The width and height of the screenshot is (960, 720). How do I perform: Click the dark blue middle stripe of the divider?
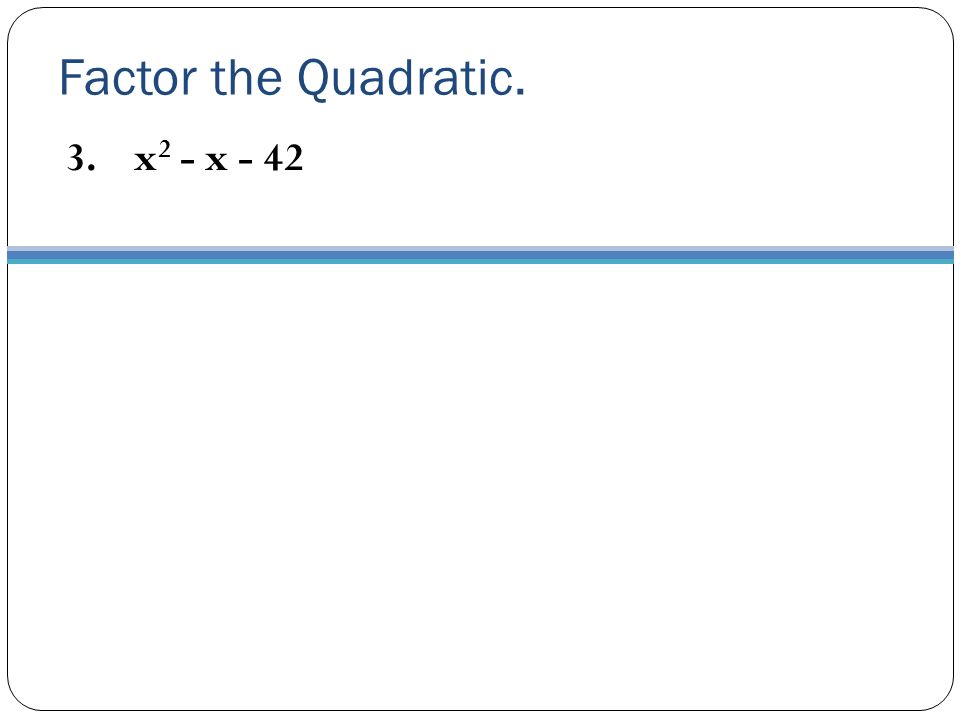480,255
